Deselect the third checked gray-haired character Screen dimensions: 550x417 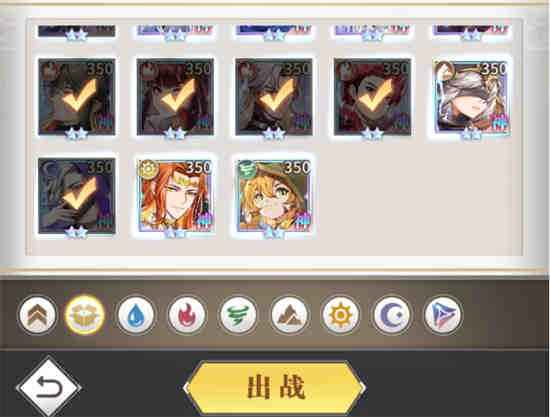pyautogui.click(x=274, y=97)
